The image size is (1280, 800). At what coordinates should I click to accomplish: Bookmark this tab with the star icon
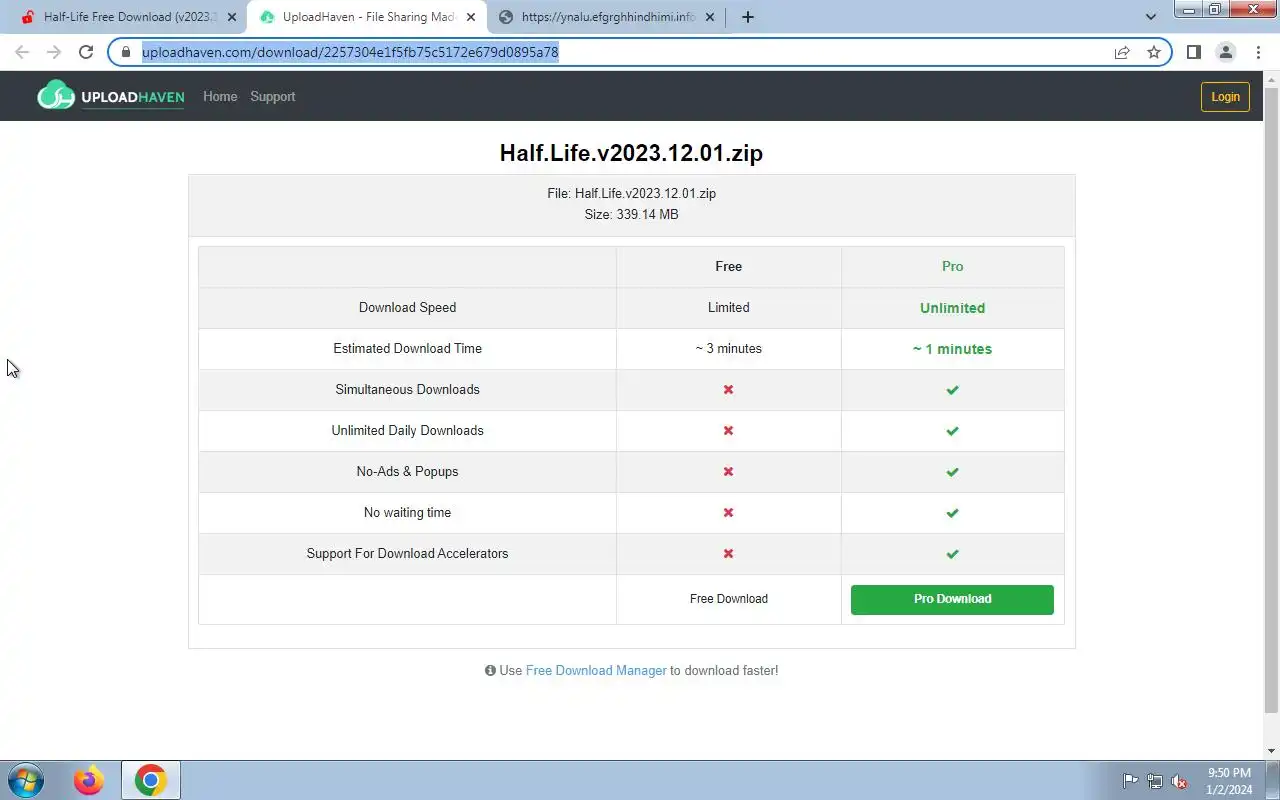pos(1154,52)
